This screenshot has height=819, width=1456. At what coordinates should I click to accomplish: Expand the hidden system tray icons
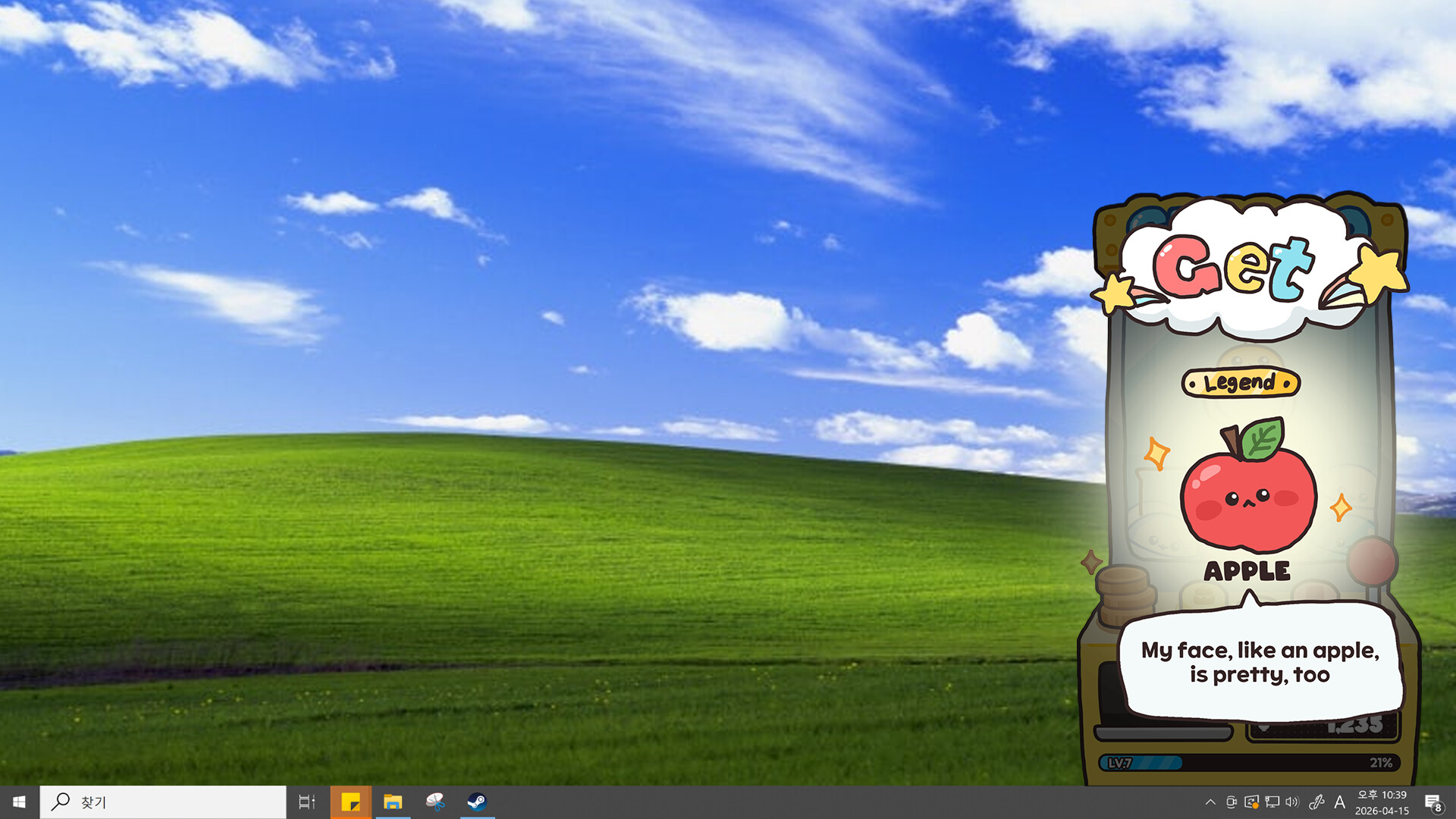pos(1210,802)
